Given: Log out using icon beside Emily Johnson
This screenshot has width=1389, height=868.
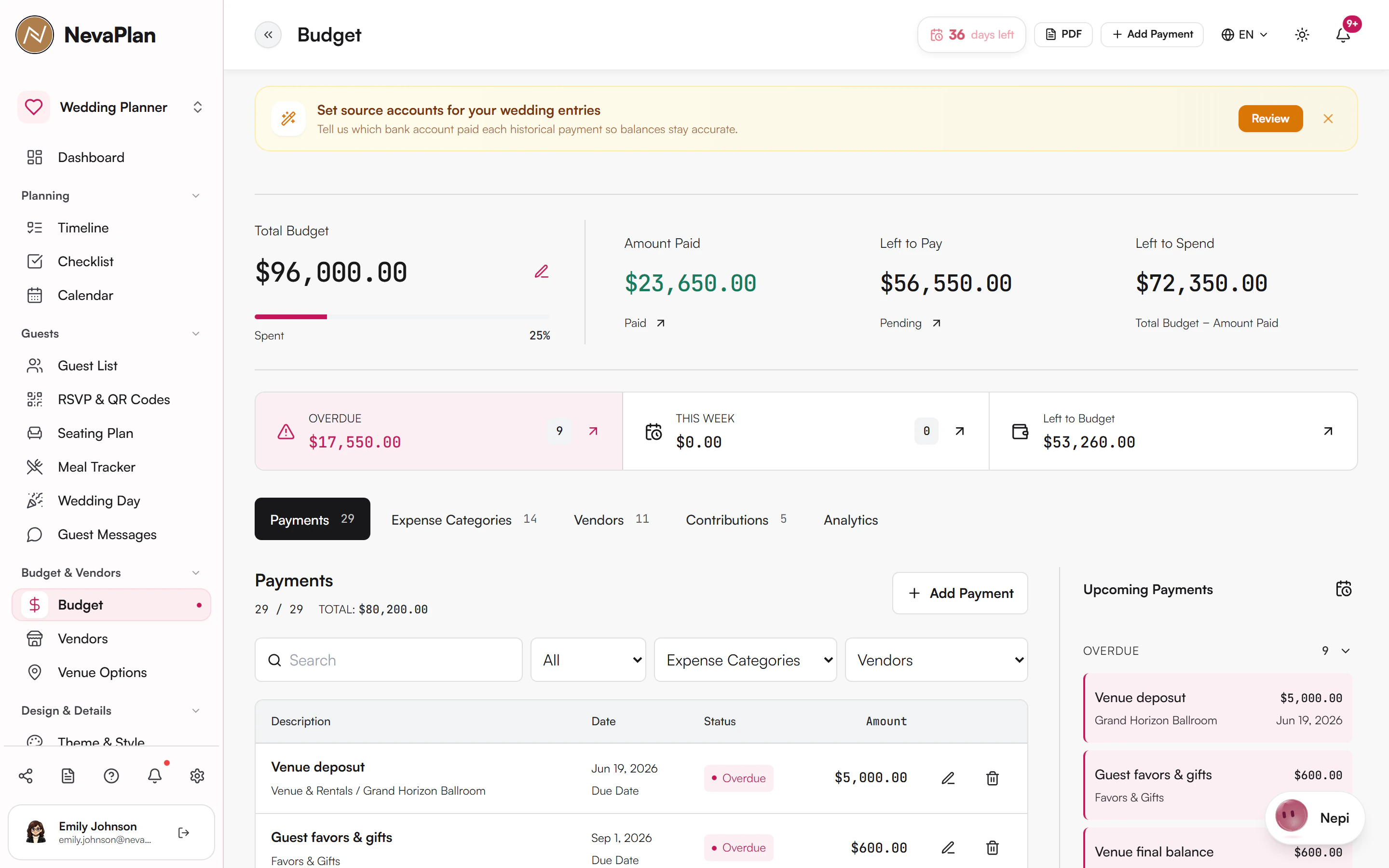Looking at the screenshot, I should pos(184,832).
